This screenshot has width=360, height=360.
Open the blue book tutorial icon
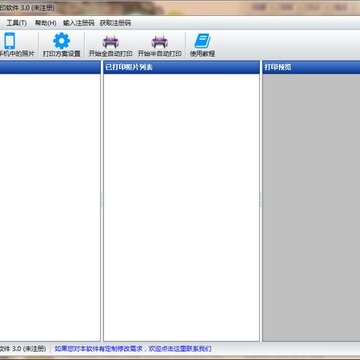(202, 41)
